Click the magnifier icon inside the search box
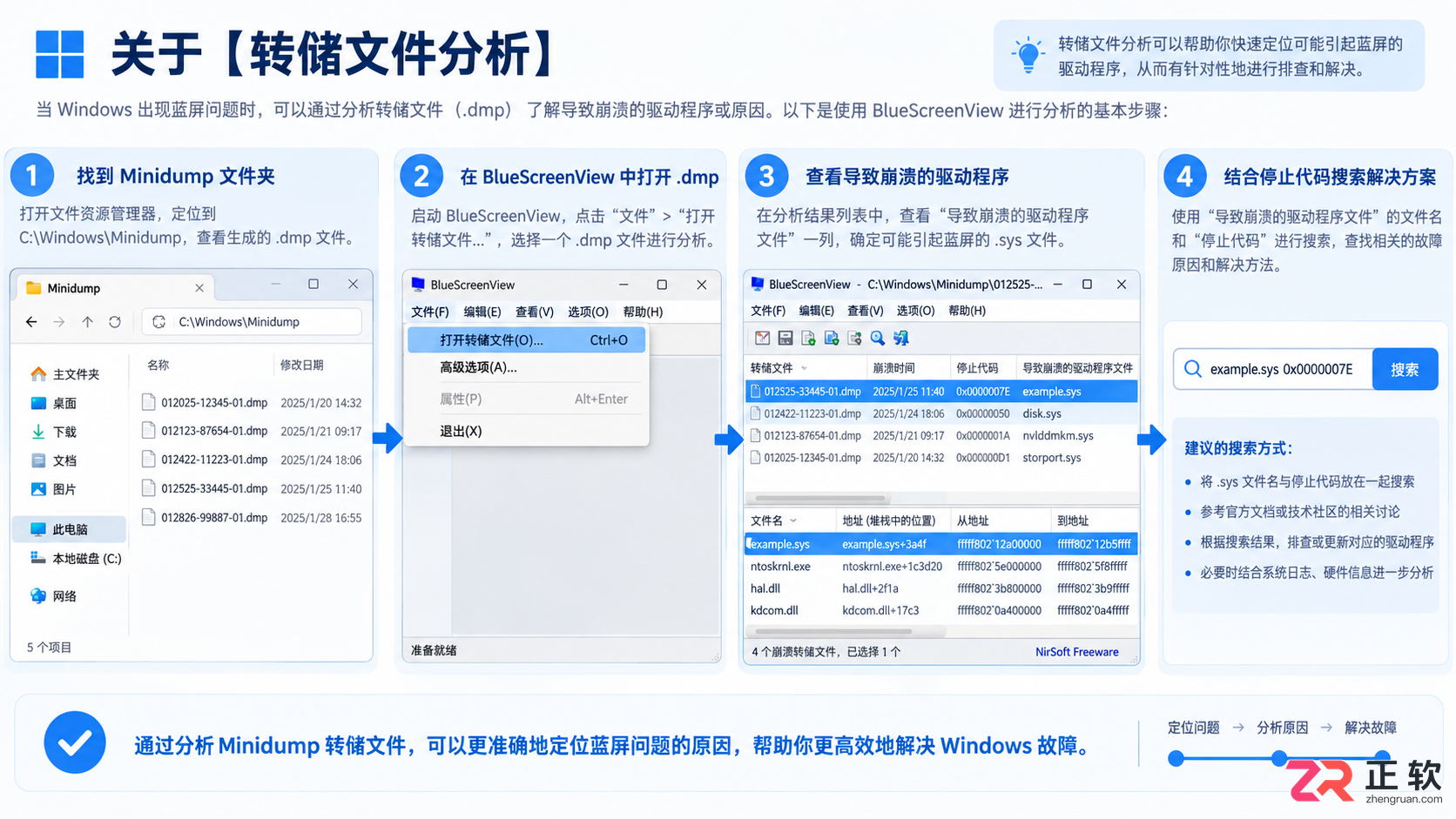The height and width of the screenshot is (819, 1456). pyautogui.click(x=1192, y=369)
